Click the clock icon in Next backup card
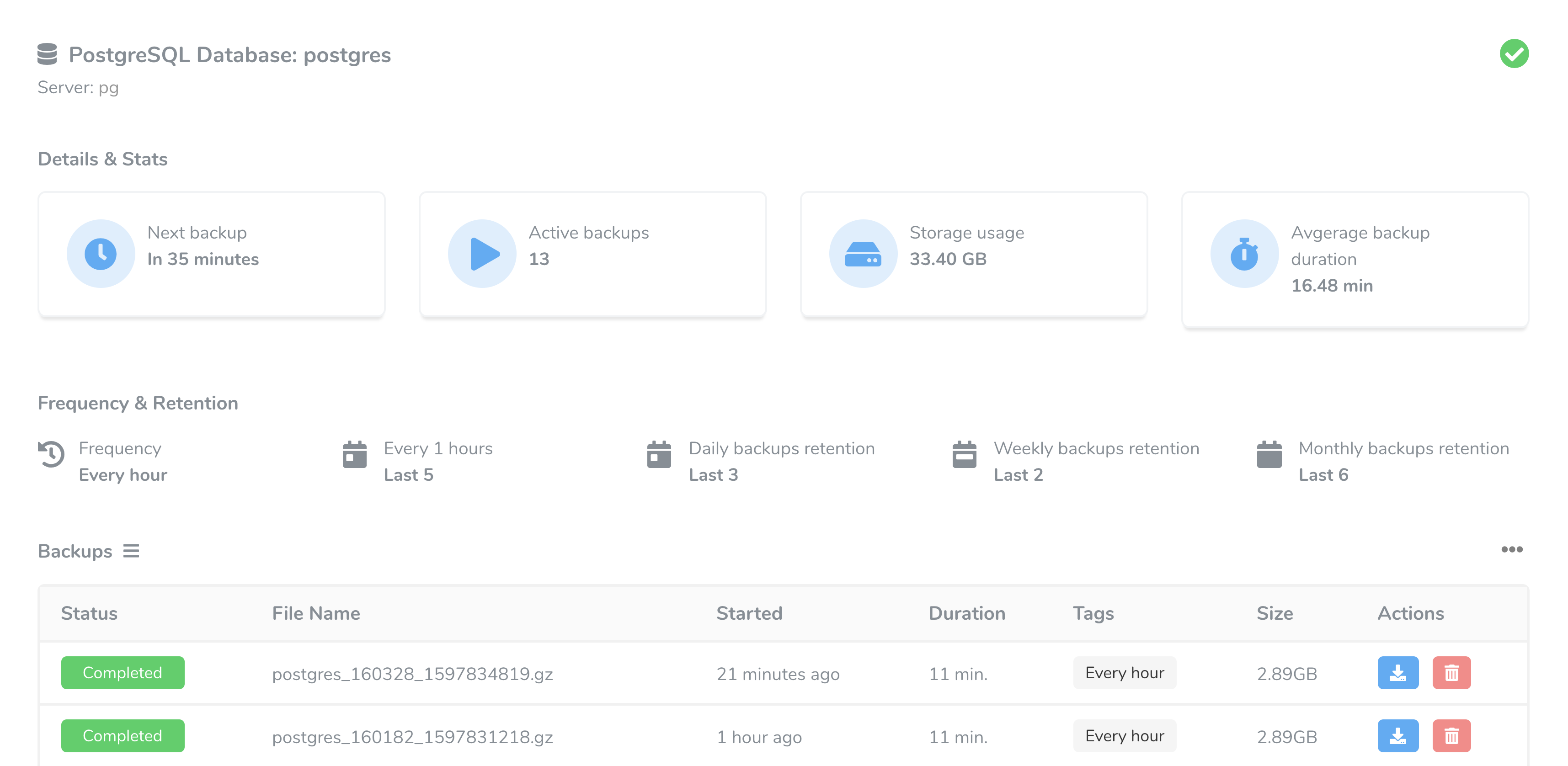The image size is (1568, 766). click(x=101, y=254)
